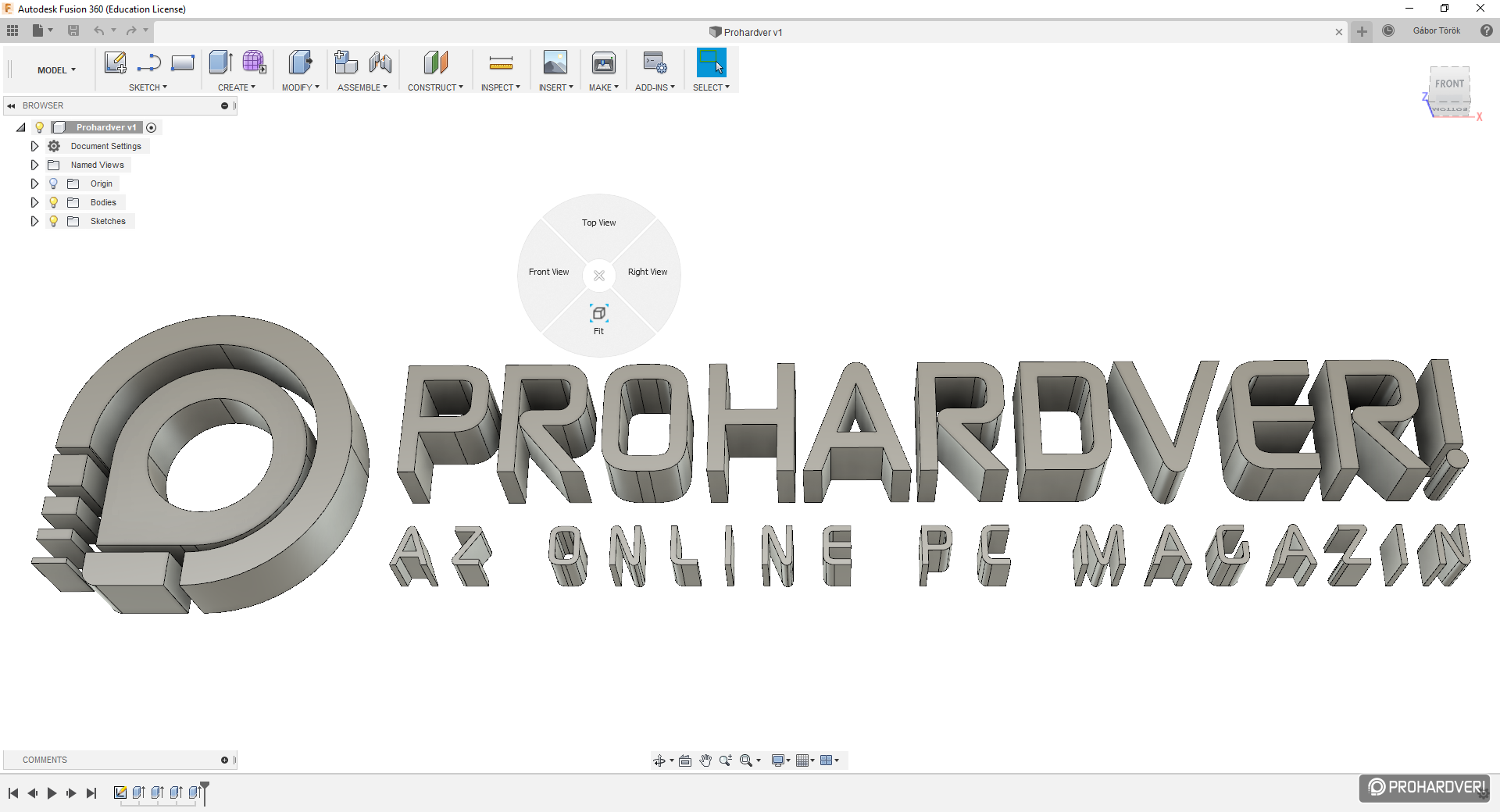Expand the Bodies folder
1500x812 pixels.
point(34,202)
